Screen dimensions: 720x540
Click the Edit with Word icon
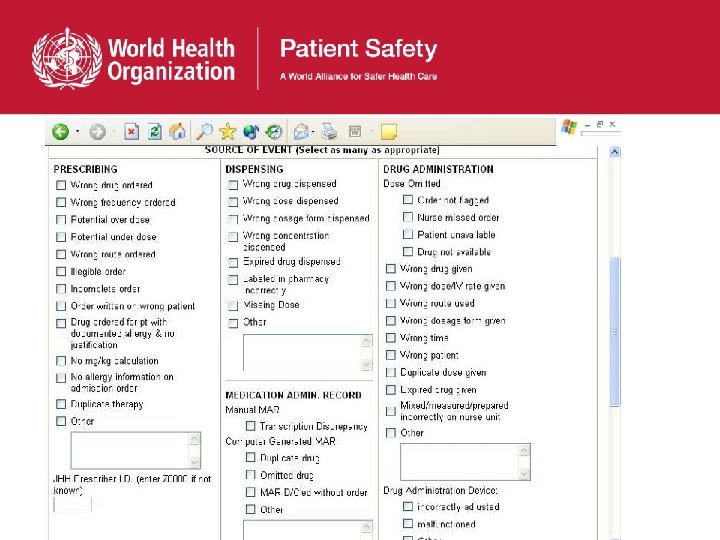point(355,132)
